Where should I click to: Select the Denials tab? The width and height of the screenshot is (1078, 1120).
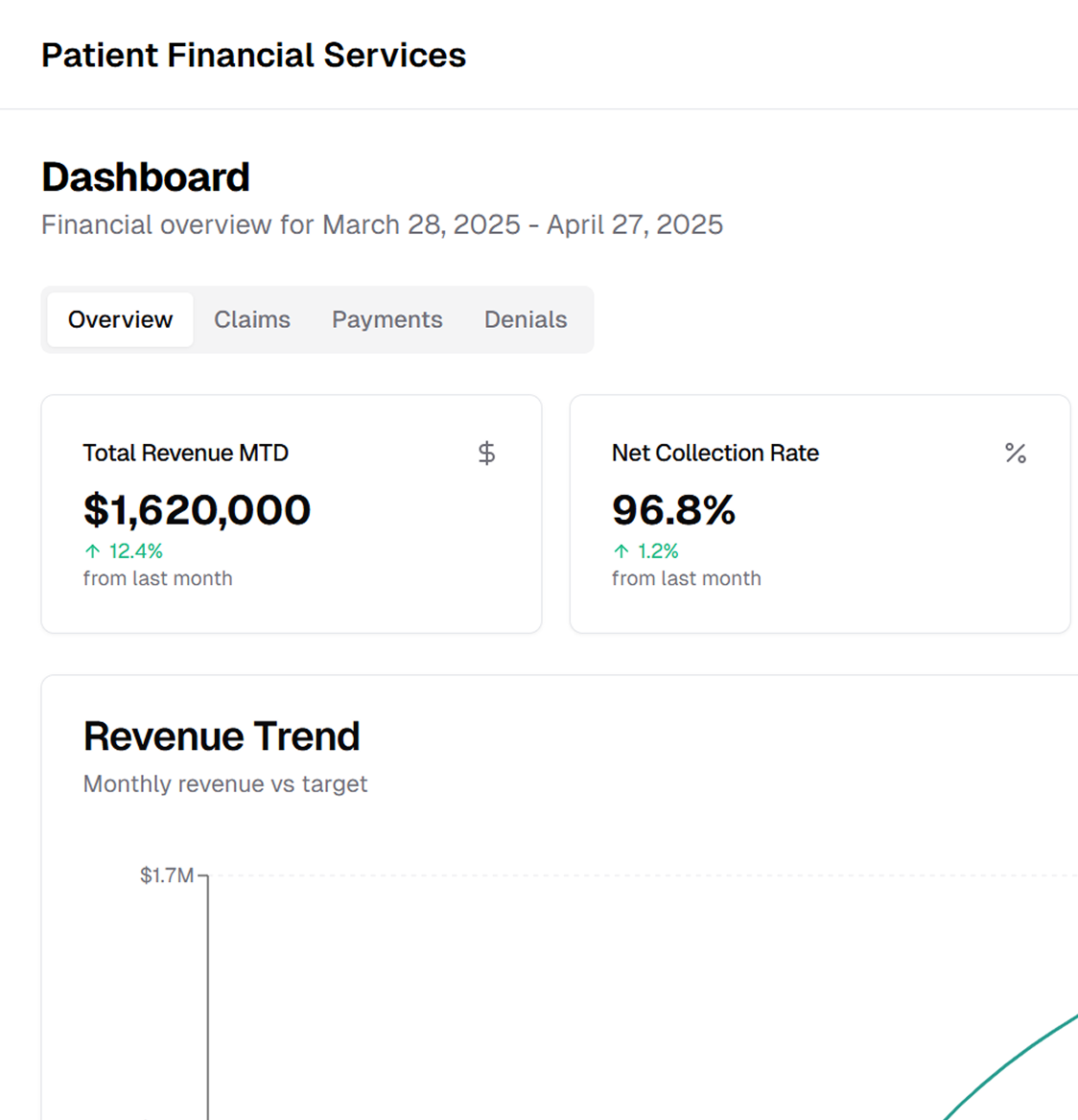pos(525,319)
